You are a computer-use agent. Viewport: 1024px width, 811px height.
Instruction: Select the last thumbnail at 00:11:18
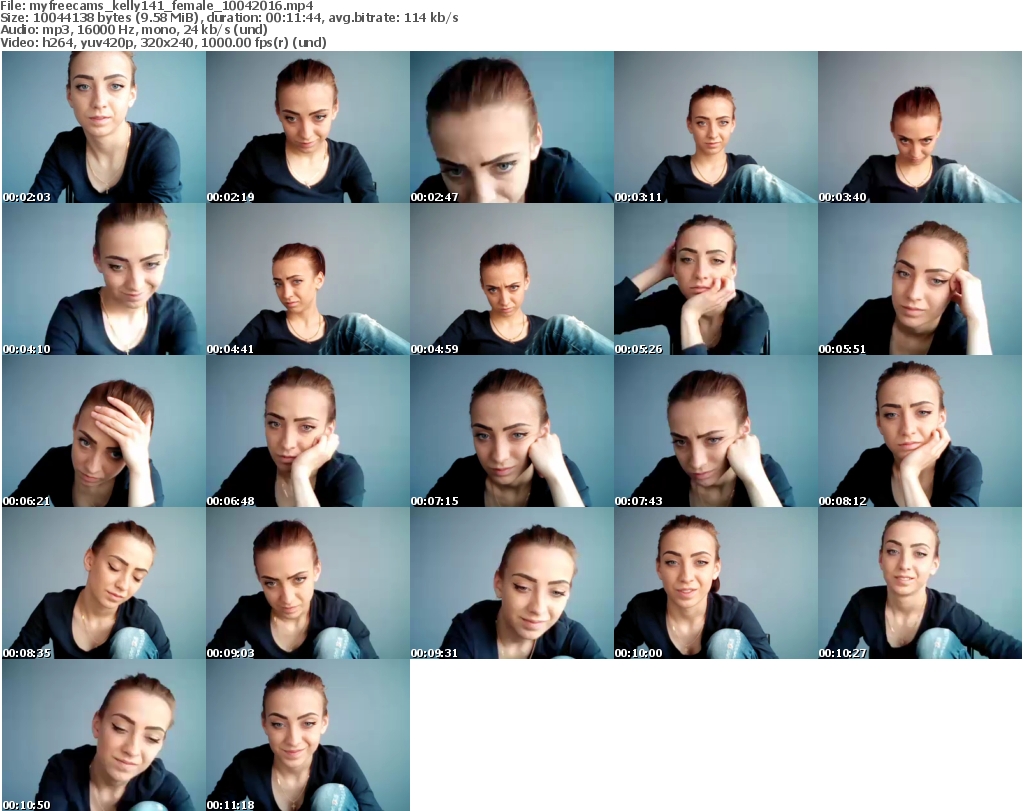click(x=307, y=735)
